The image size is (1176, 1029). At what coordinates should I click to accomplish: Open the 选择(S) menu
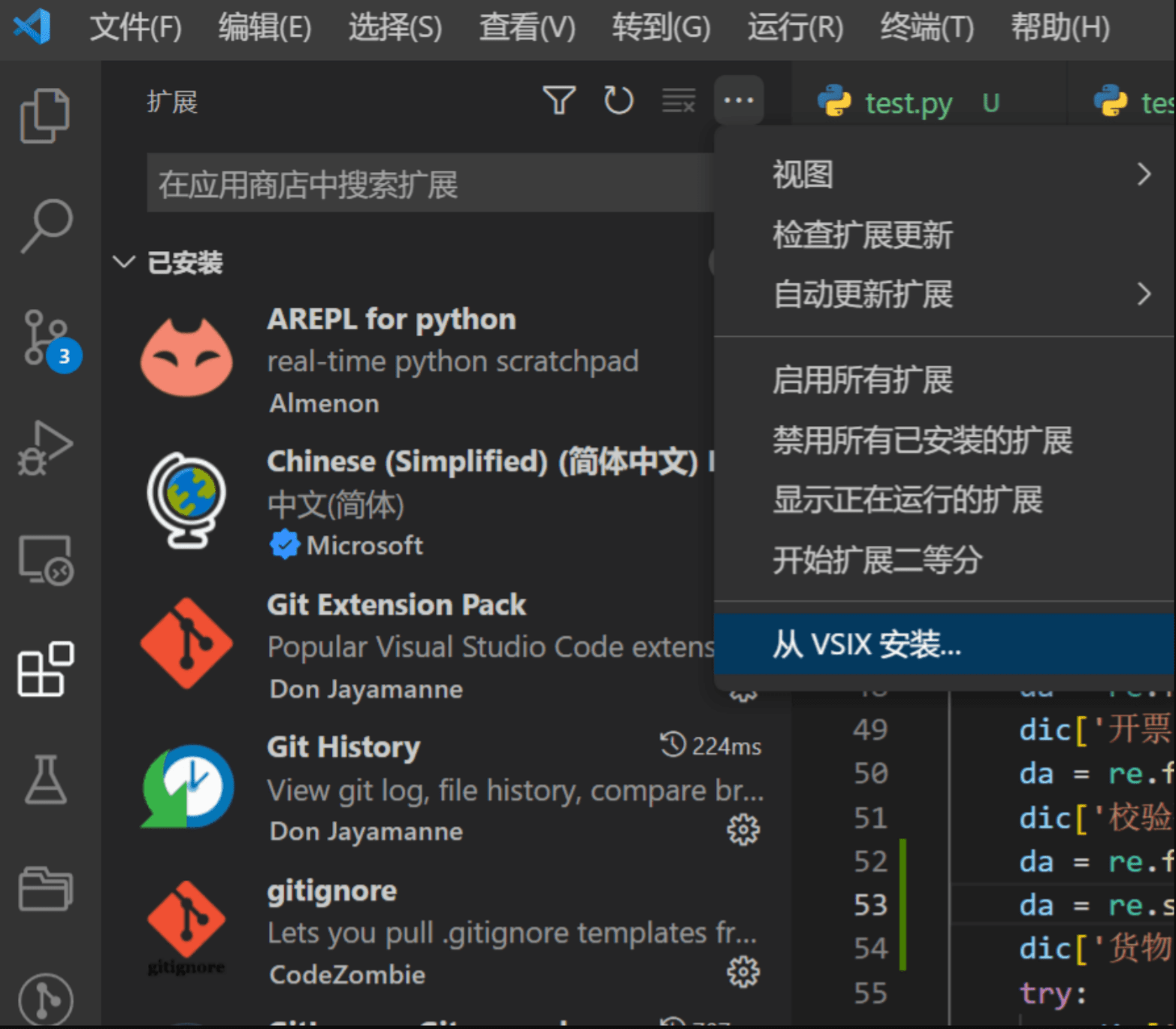coord(395,28)
